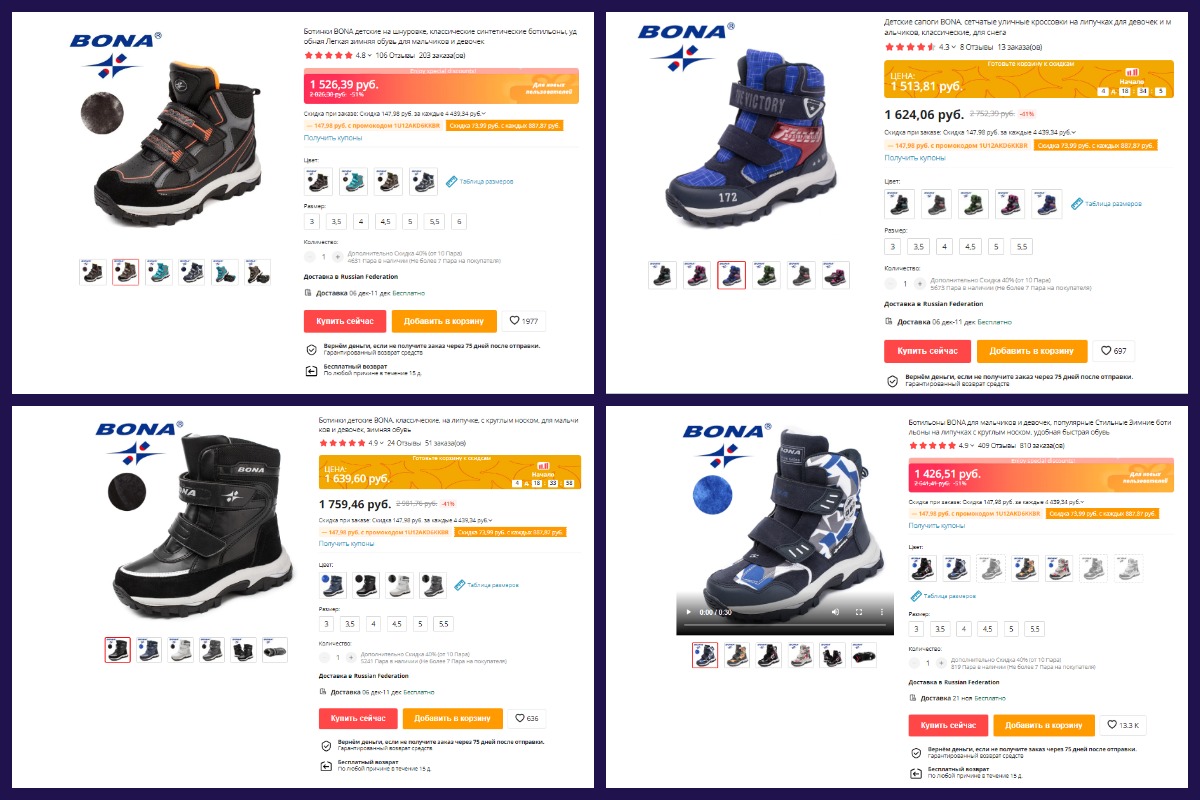Favorite the boot with 697 likes
This screenshot has width=1200, height=800.
[x=1113, y=351]
